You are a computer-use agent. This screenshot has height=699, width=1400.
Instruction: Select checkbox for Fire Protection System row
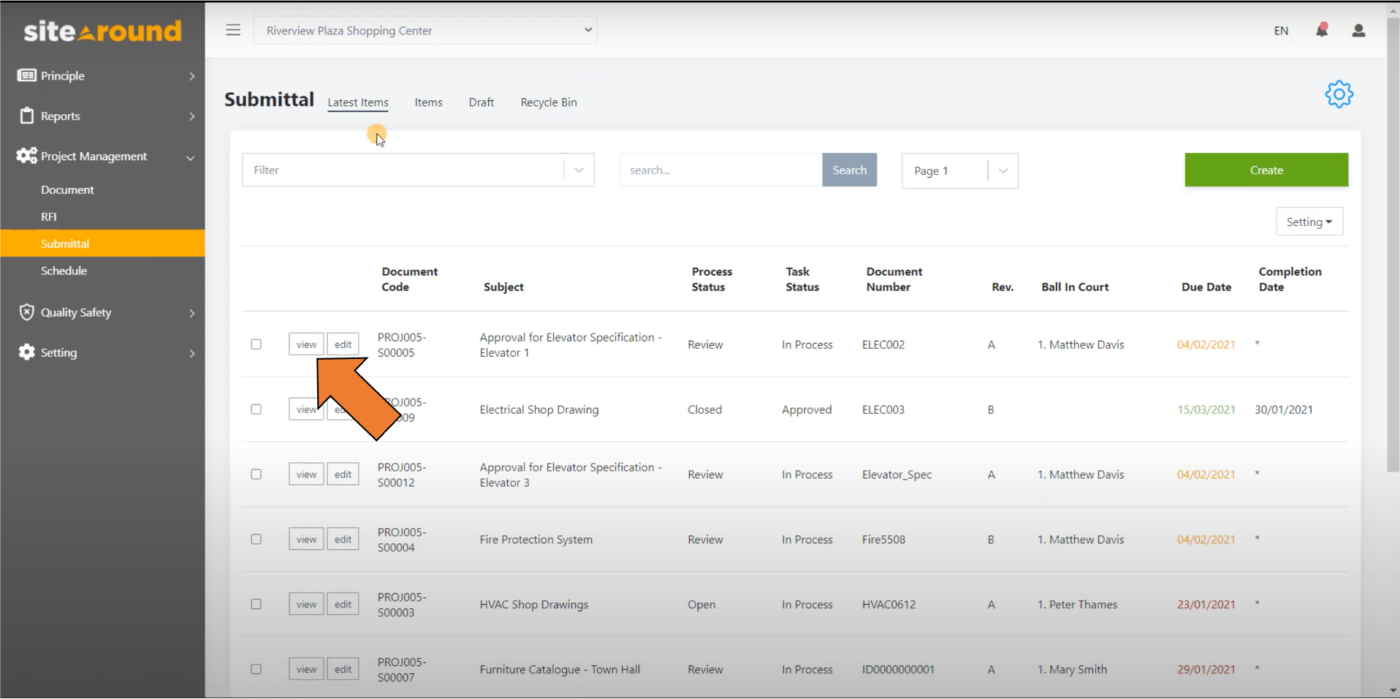pos(256,539)
